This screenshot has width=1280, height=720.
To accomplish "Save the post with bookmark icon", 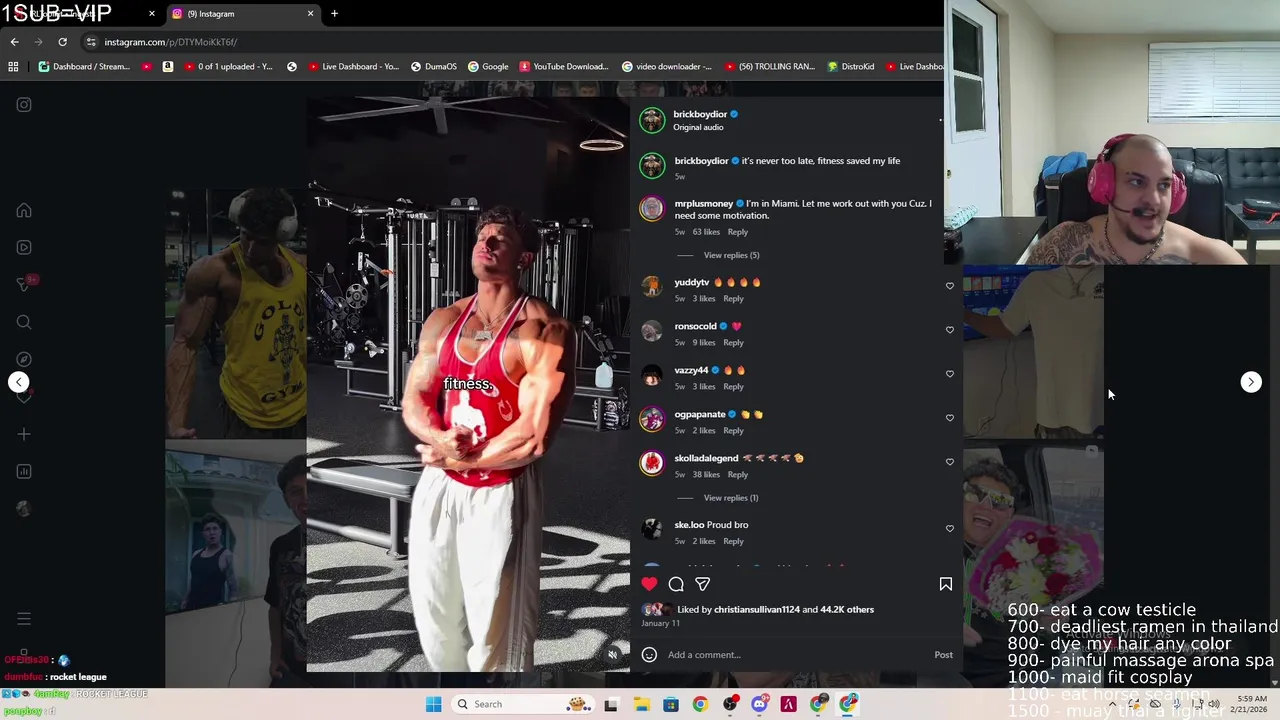I will click(x=945, y=584).
